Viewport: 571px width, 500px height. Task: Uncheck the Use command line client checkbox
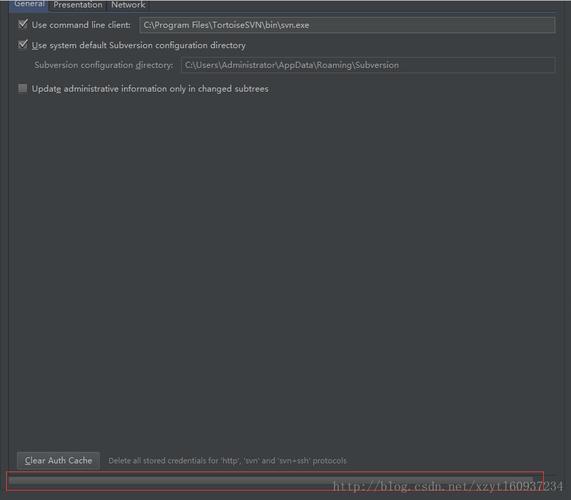(x=23, y=24)
